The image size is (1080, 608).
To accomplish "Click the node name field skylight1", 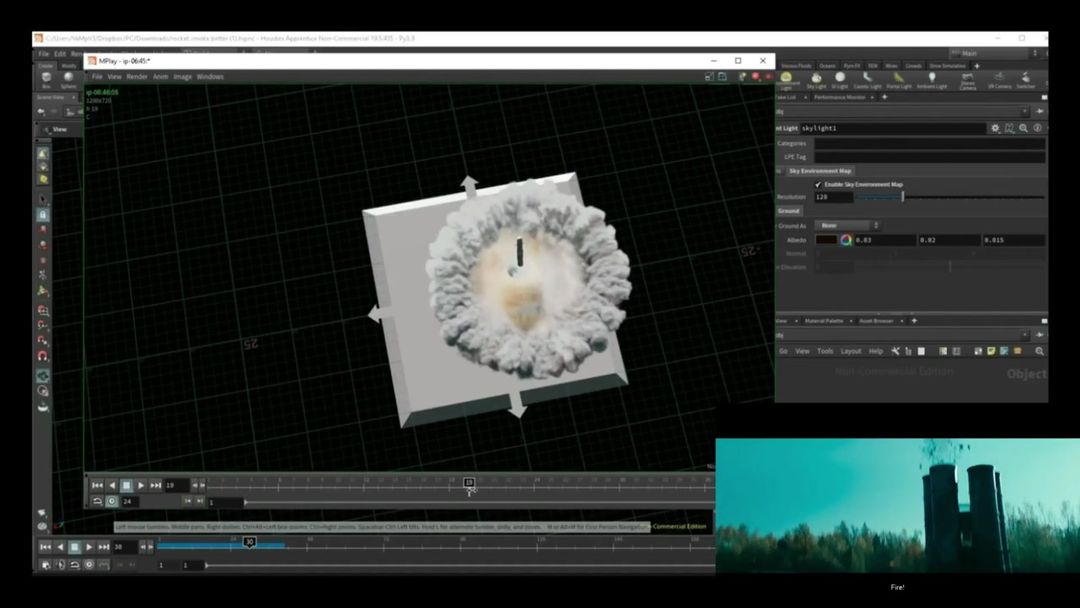I will click(893, 128).
